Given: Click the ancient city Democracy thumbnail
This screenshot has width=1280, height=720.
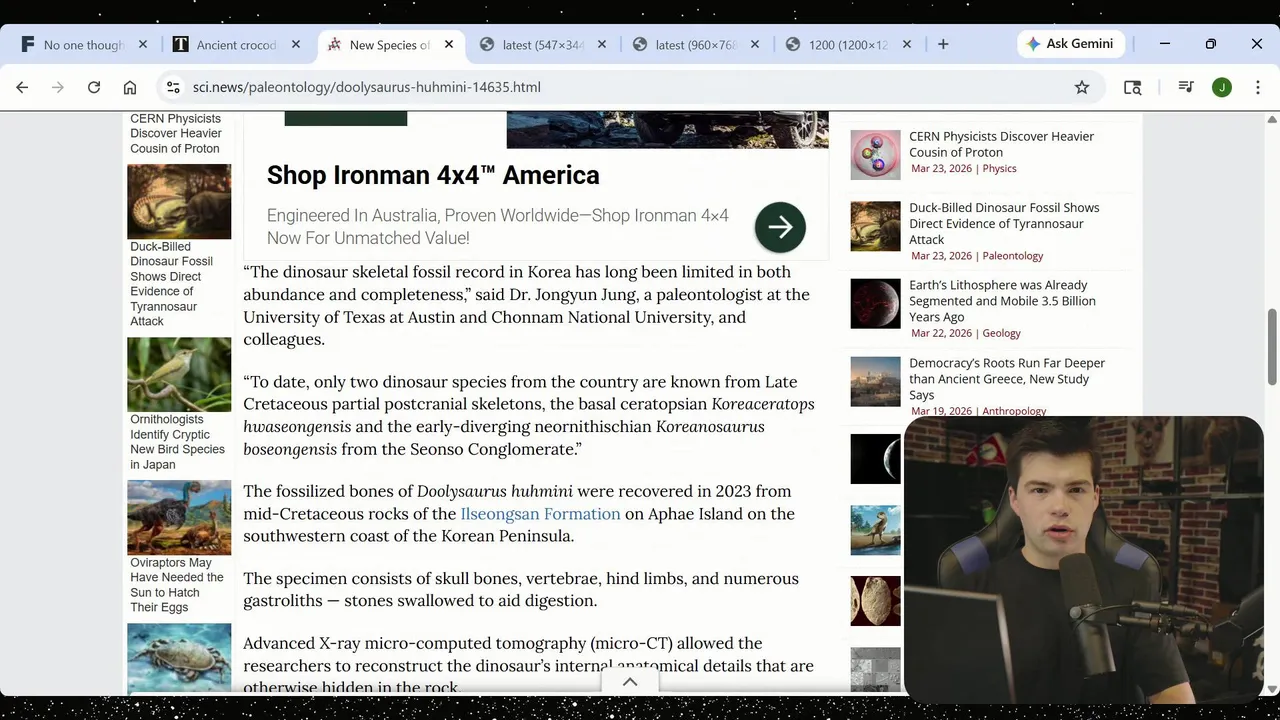Looking at the screenshot, I should click(x=875, y=381).
